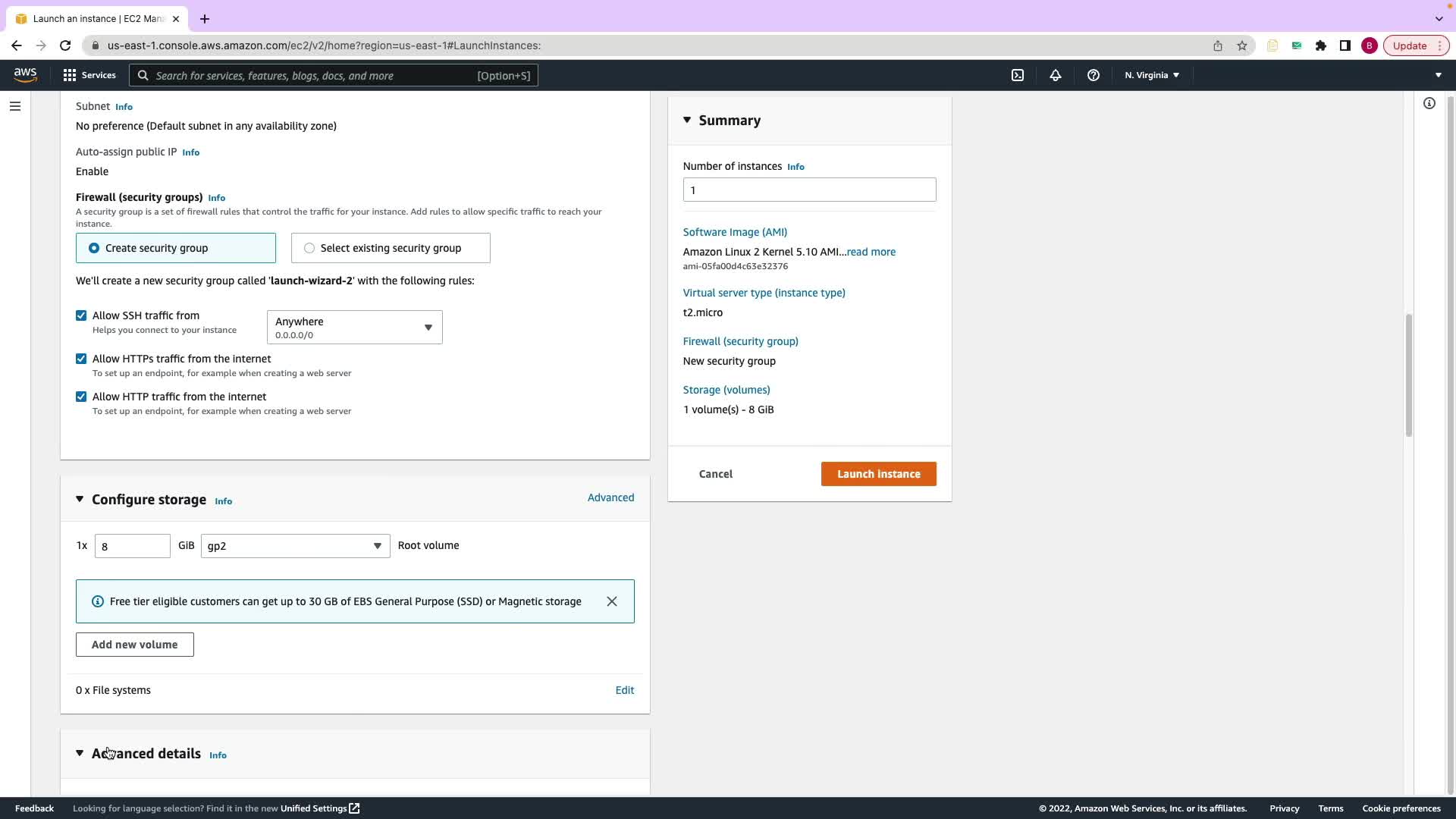Open the info panel icon at right
Screen dimensions: 1456x819
pos(1429,103)
